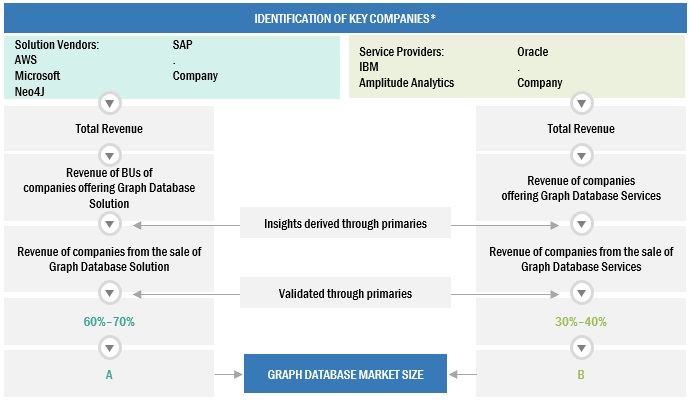Select the right Total Revenue box
Image resolution: width=689 pixels, height=405 pixels.
coord(581,129)
